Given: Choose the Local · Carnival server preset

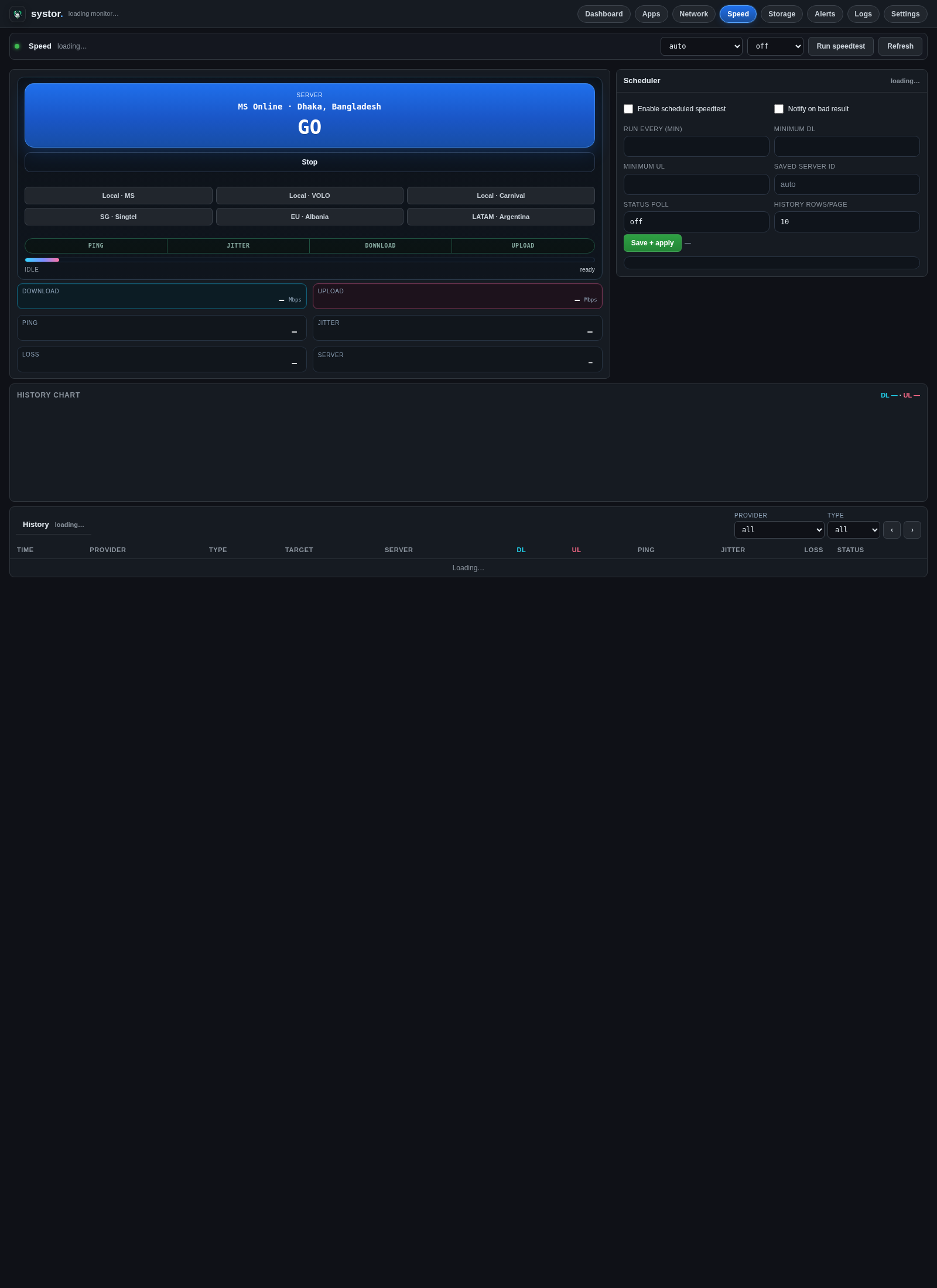Looking at the screenshot, I should click(x=501, y=196).
